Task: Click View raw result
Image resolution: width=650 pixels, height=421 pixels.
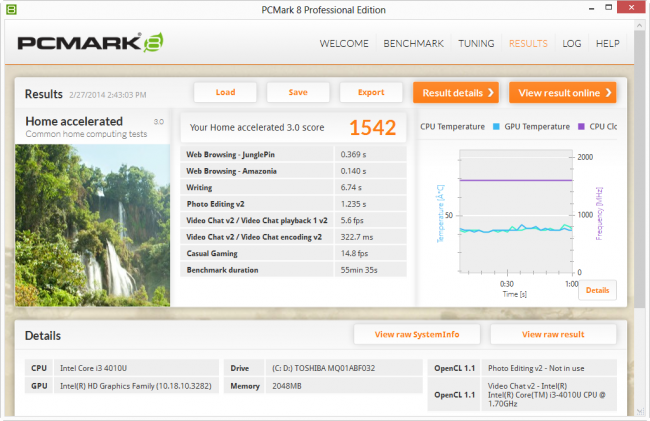Action: pyautogui.click(x=553, y=334)
